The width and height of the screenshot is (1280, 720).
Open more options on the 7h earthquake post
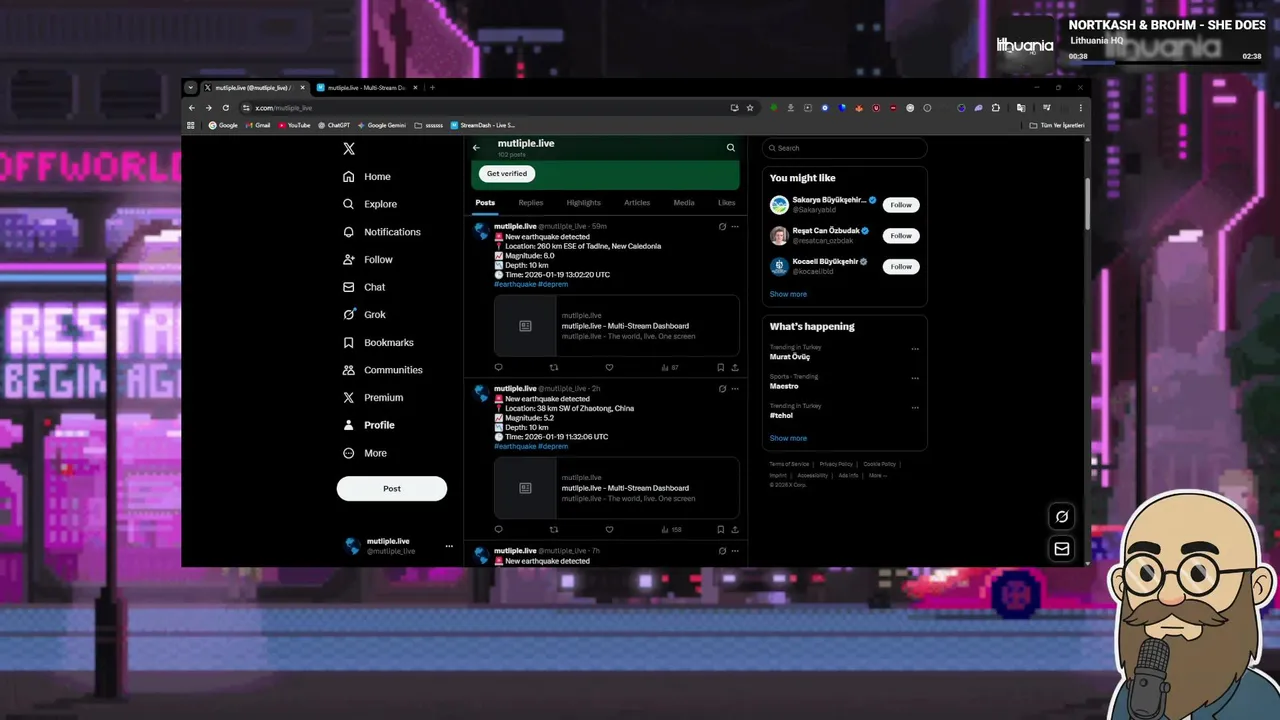735,551
